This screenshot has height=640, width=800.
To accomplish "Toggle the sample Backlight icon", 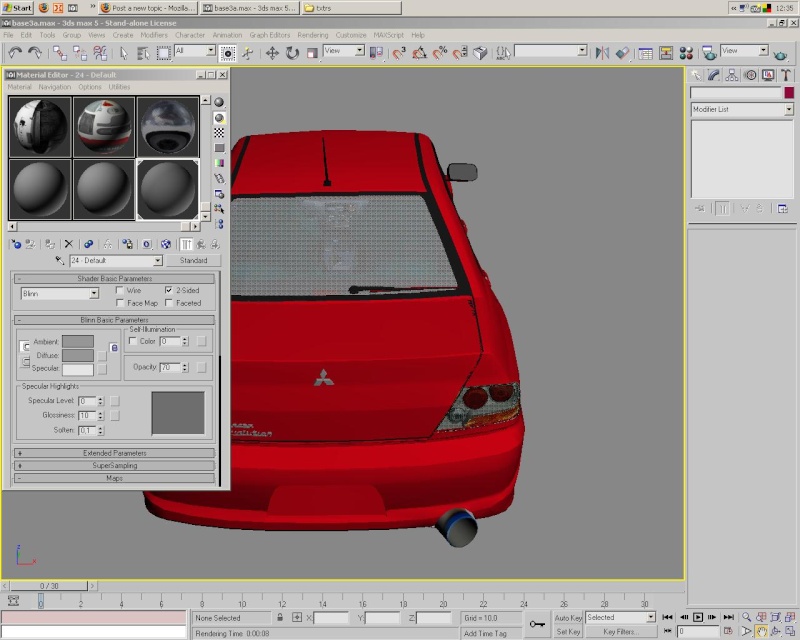I will tap(219, 118).
